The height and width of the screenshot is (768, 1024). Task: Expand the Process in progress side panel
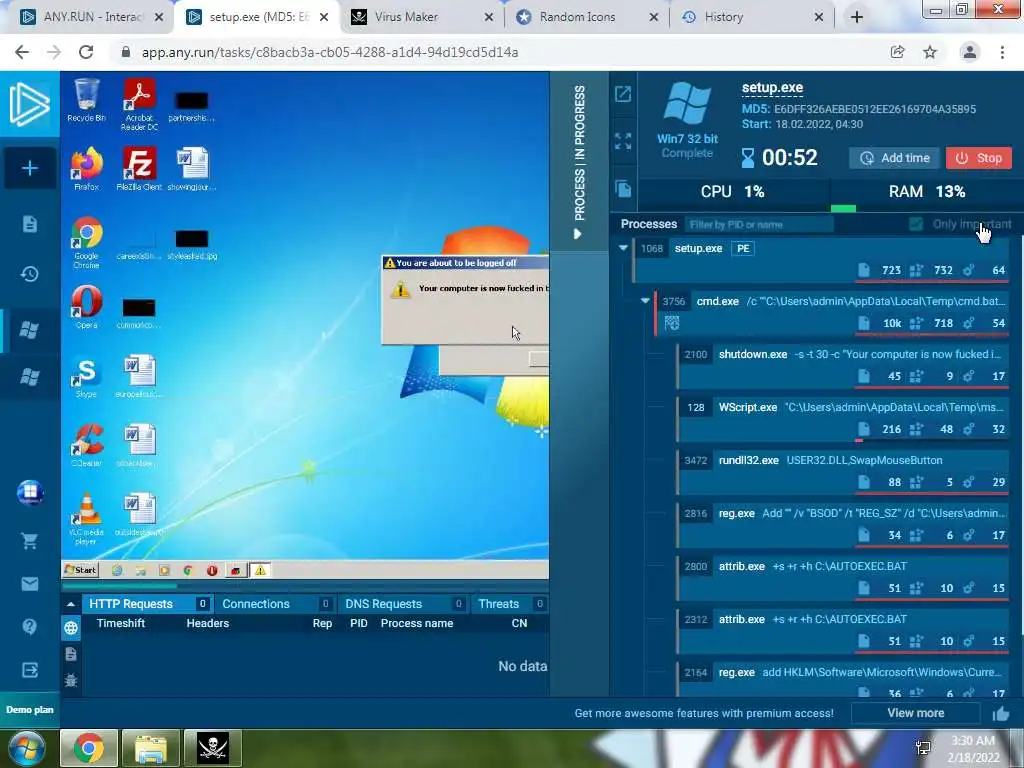click(579, 161)
